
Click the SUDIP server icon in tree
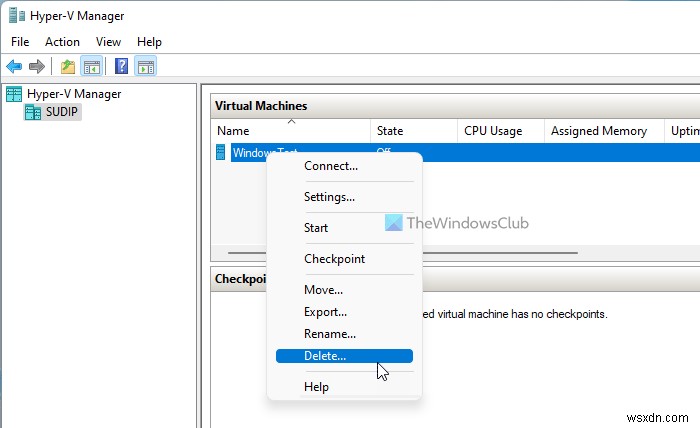tap(33, 112)
